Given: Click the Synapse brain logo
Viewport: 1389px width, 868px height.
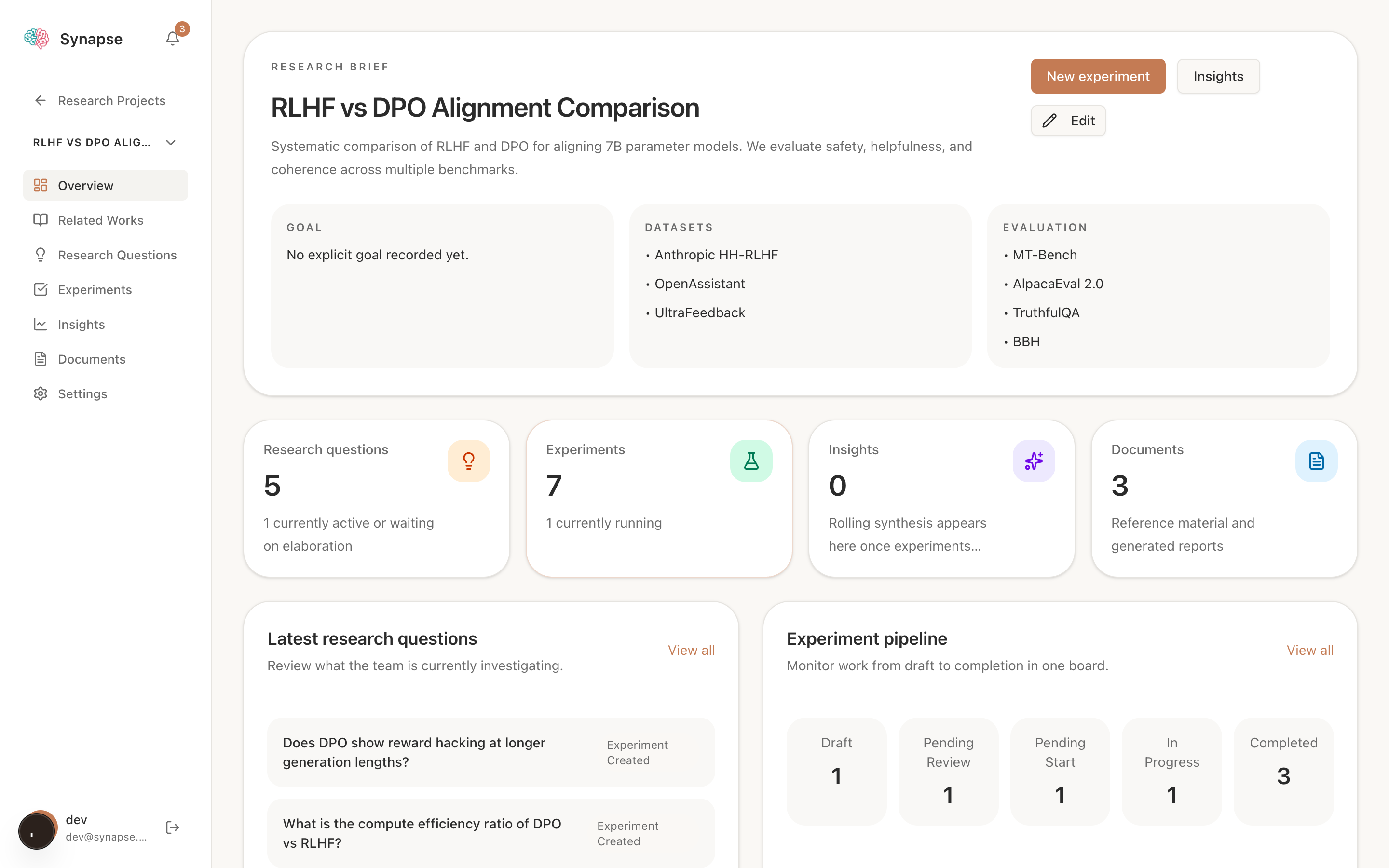Looking at the screenshot, I should click(36, 38).
